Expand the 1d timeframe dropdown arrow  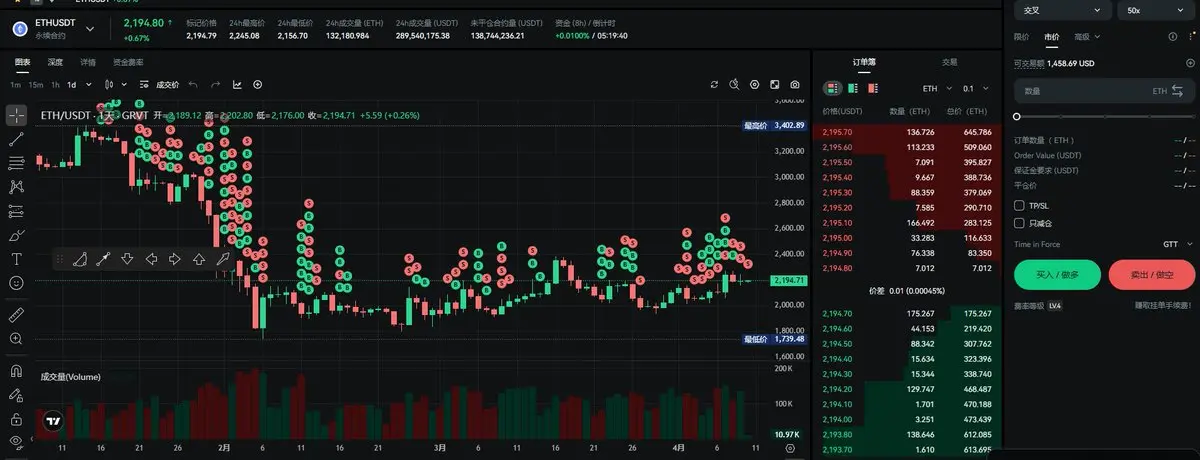click(x=88, y=85)
